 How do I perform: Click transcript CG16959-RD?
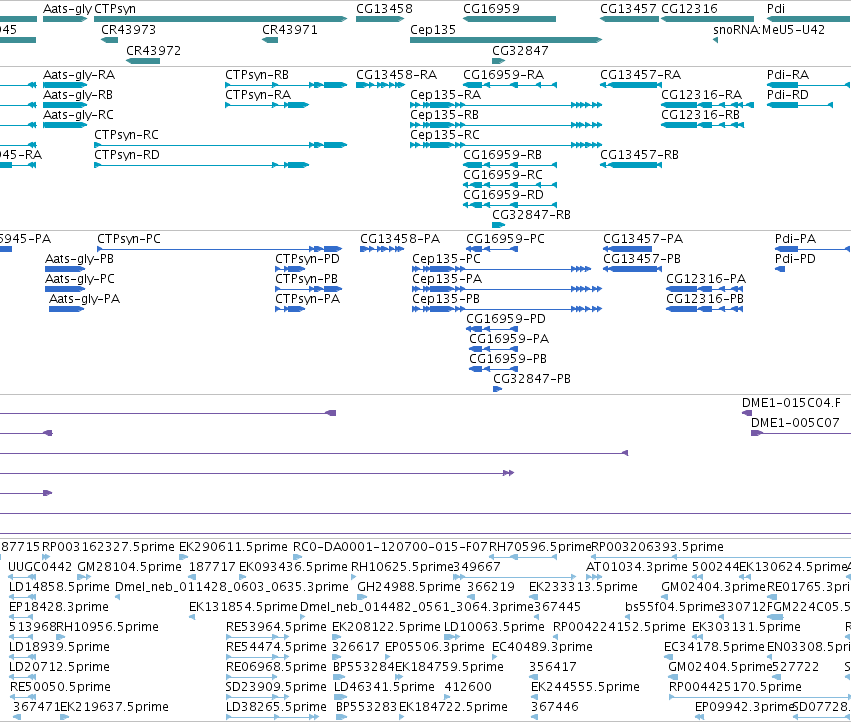[510, 205]
